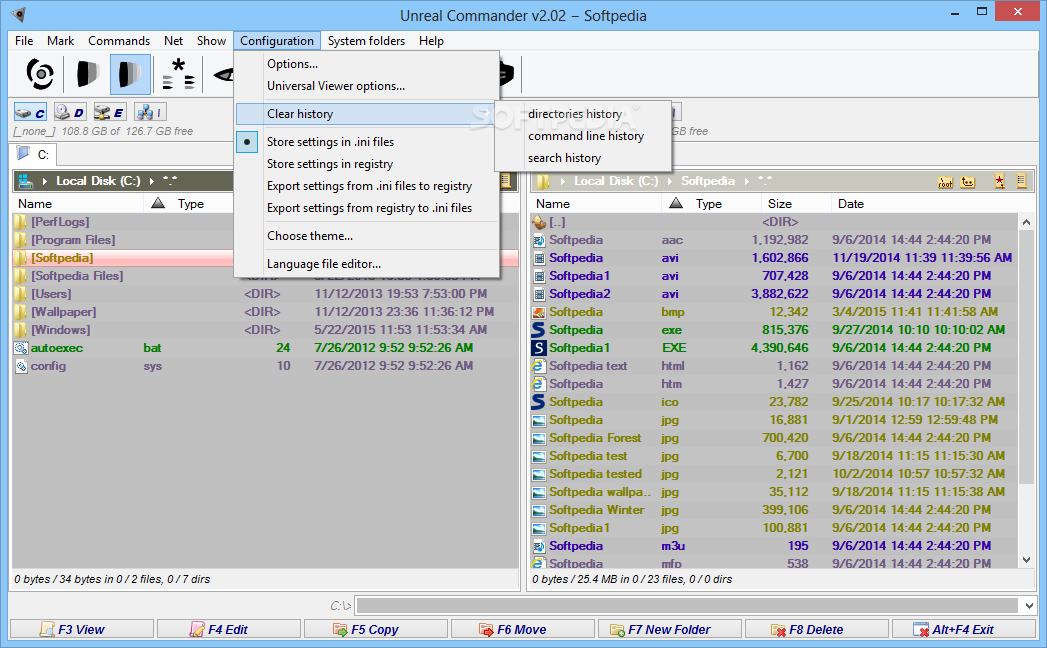Image resolution: width=1047 pixels, height=648 pixels.
Task: Expand arrow before Local Disk (C:) in right path
Action: click(x=563, y=181)
